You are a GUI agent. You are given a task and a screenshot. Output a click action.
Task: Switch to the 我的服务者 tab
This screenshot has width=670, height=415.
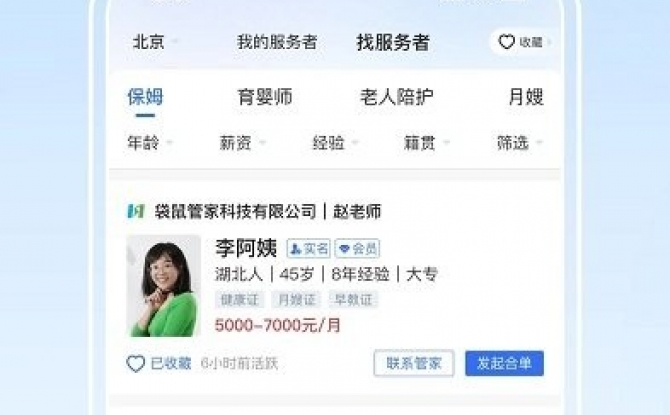(x=277, y=42)
